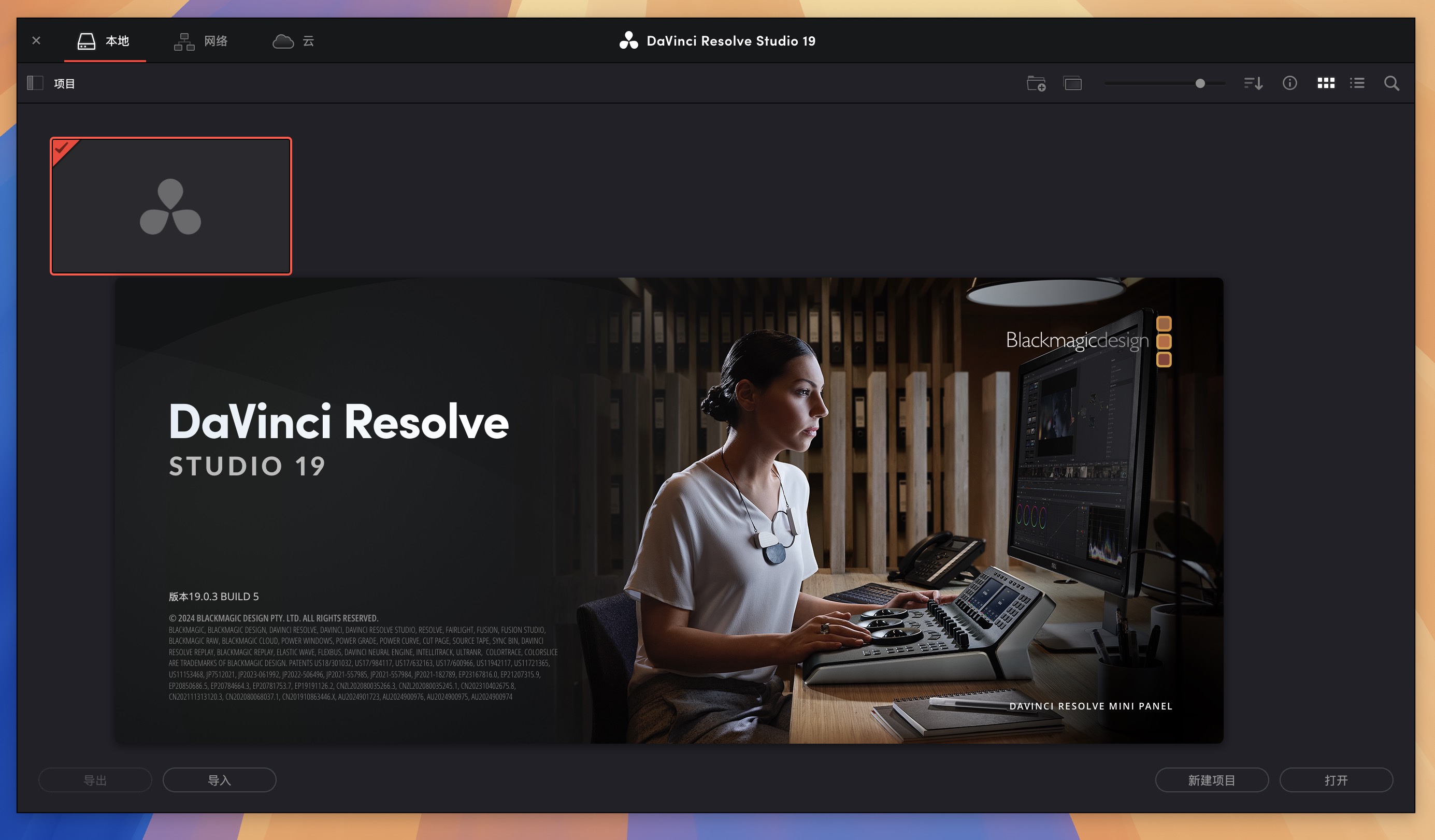Screen dimensions: 1435x840
Task: Open the search magnifier icon
Action: [x=1391, y=84]
